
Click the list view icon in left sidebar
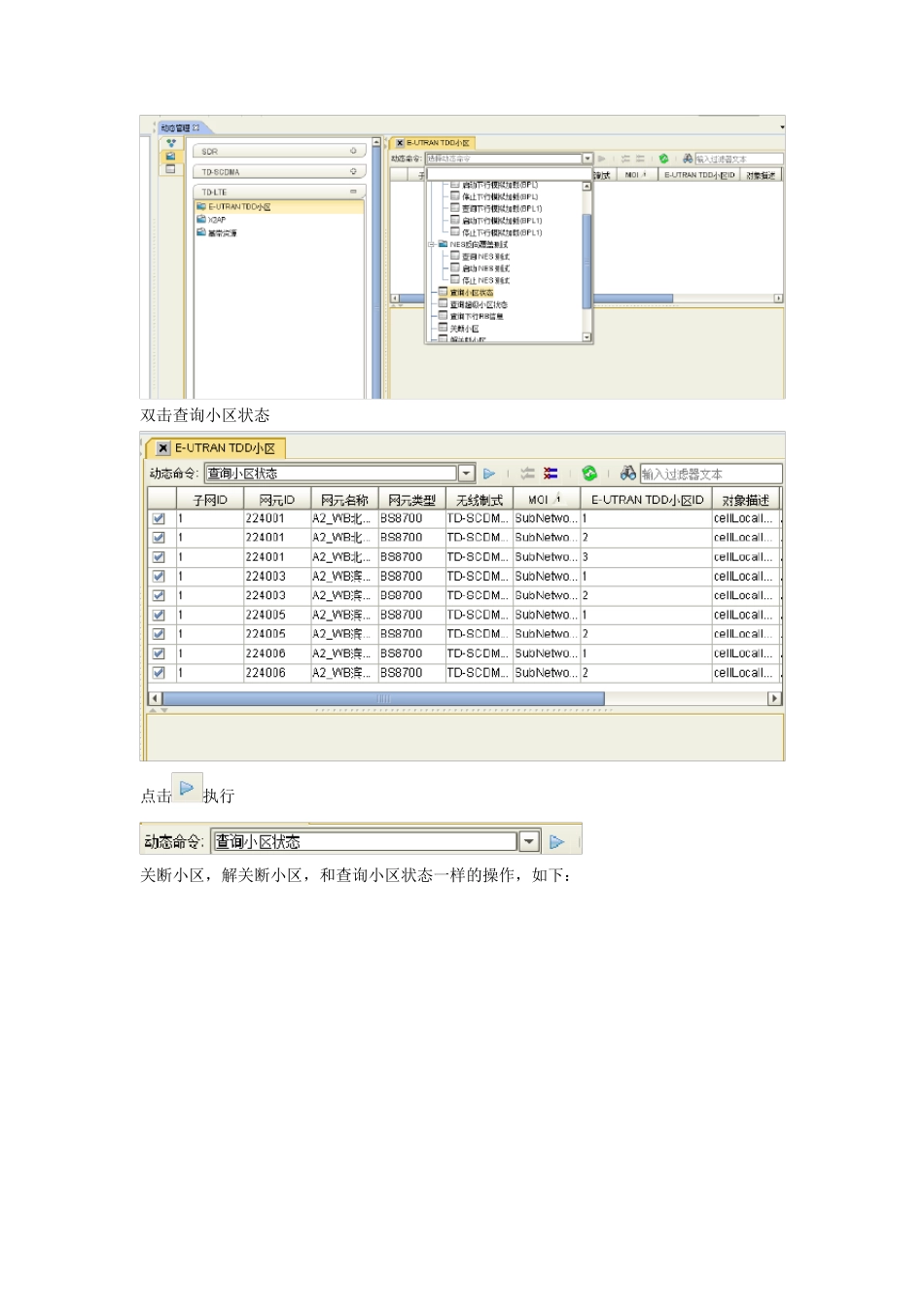[171, 169]
